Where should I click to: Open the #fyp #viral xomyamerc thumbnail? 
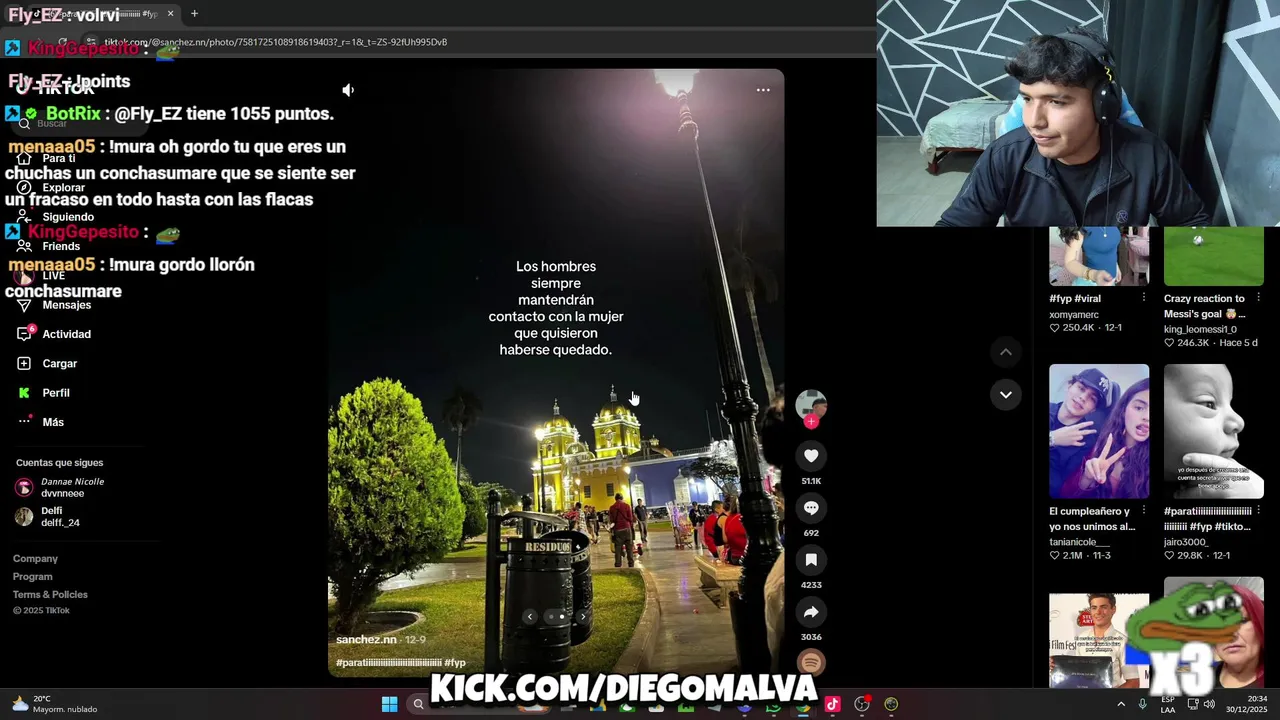coord(1099,256)
